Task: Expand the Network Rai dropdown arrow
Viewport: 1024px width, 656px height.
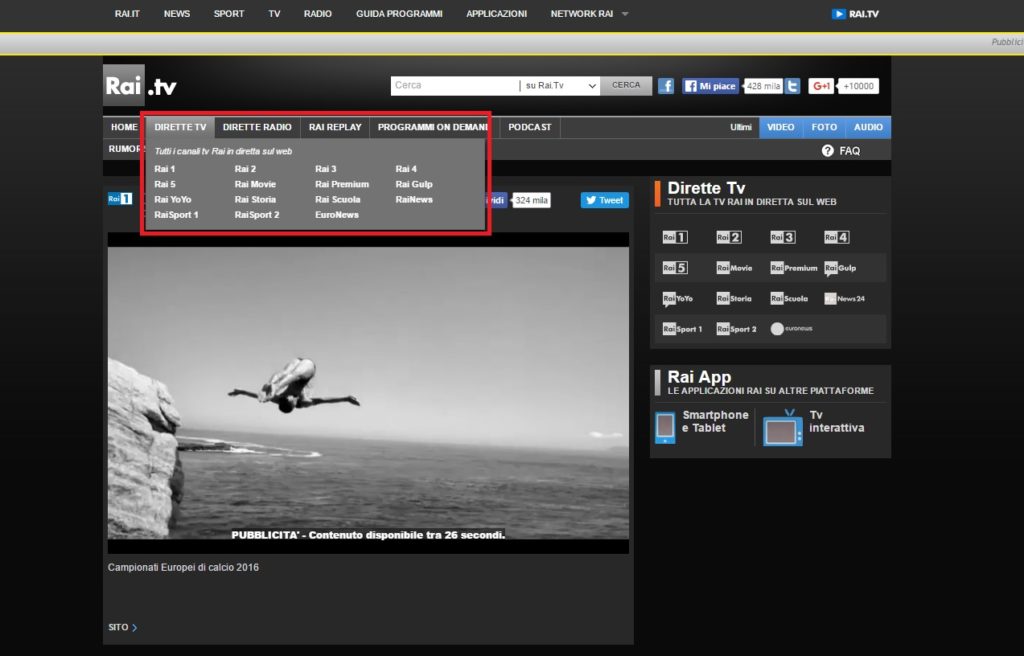Action: [625, 14]
